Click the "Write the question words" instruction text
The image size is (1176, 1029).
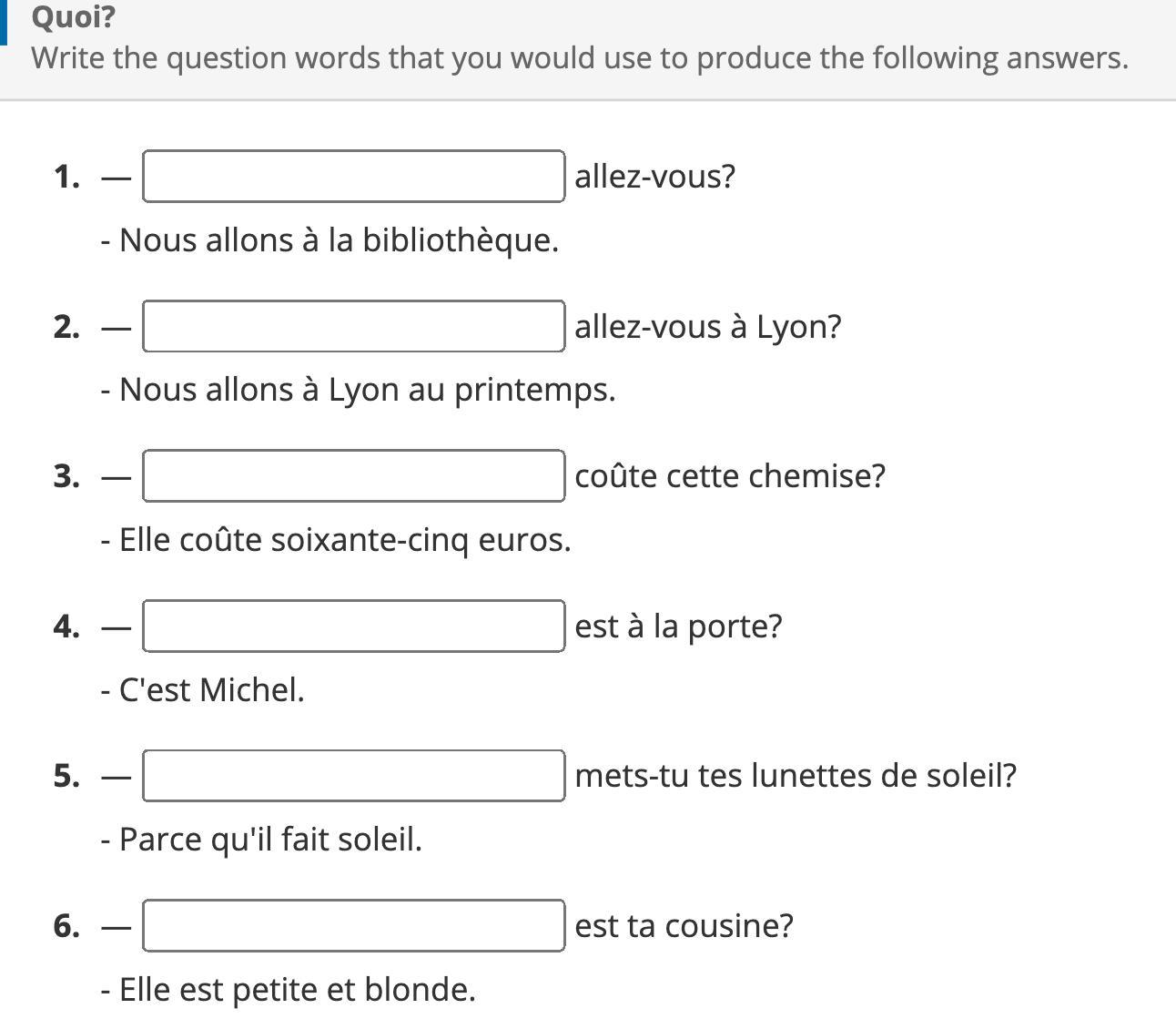click(x=580, y=58)
